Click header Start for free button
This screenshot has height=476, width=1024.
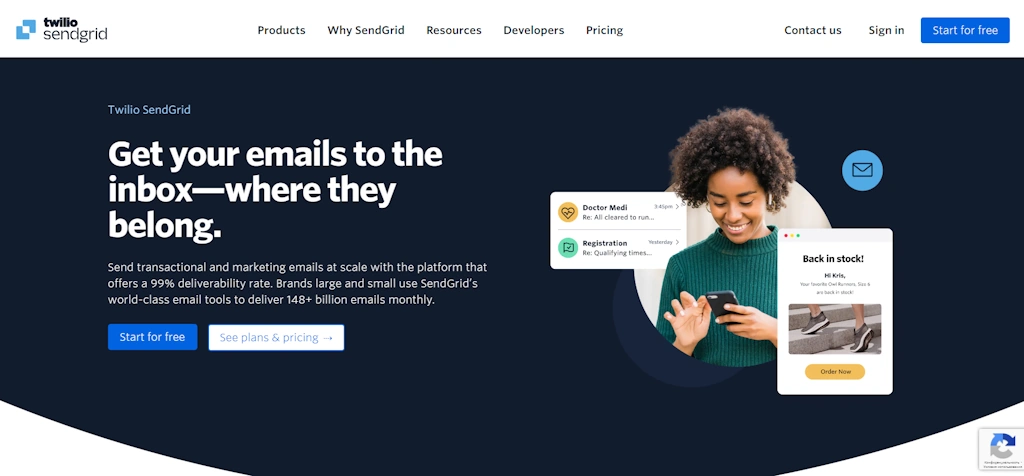(965, 30)
